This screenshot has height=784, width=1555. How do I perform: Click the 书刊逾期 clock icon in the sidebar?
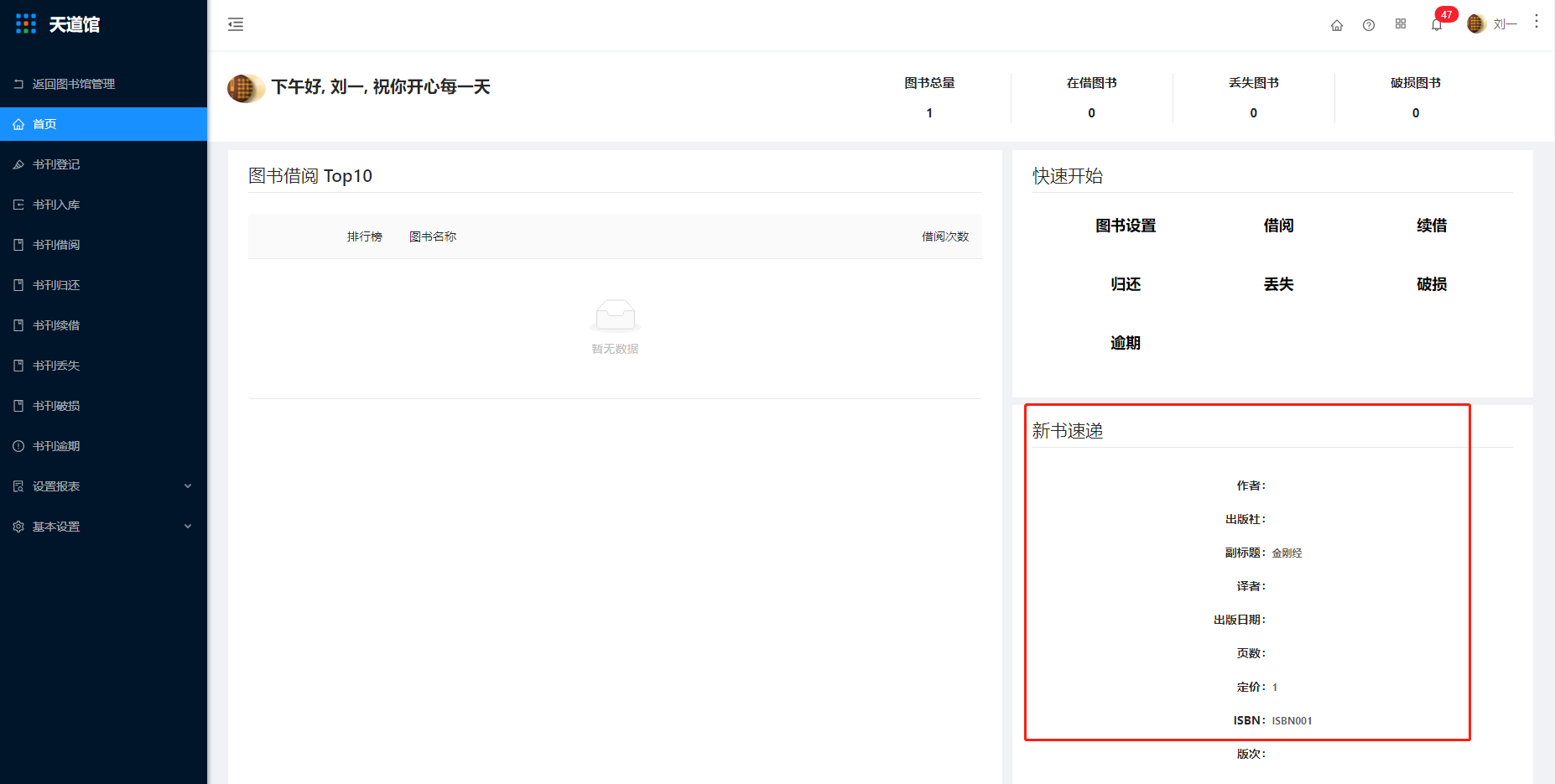(18, 446)
